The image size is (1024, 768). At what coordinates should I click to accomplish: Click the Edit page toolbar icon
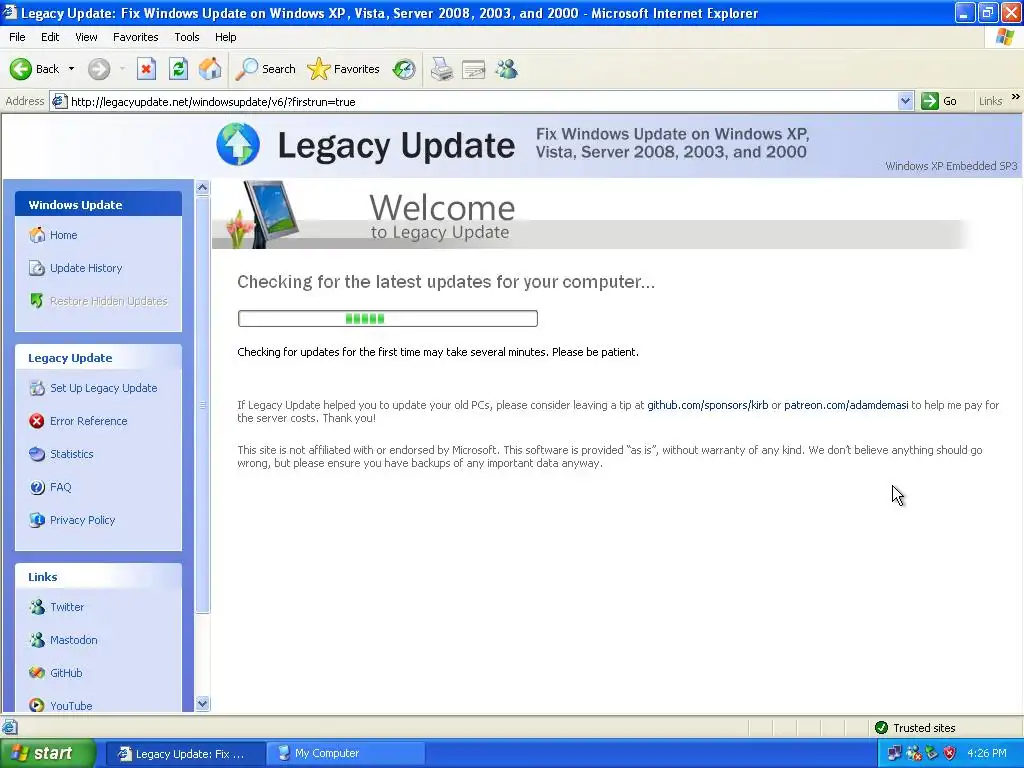tap(473, 69)
